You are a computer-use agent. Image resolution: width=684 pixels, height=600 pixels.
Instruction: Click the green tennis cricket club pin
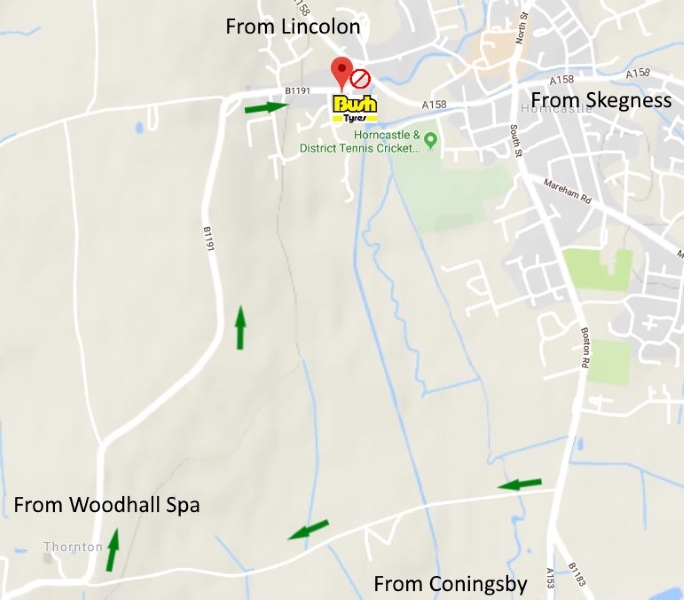[431, 141]
